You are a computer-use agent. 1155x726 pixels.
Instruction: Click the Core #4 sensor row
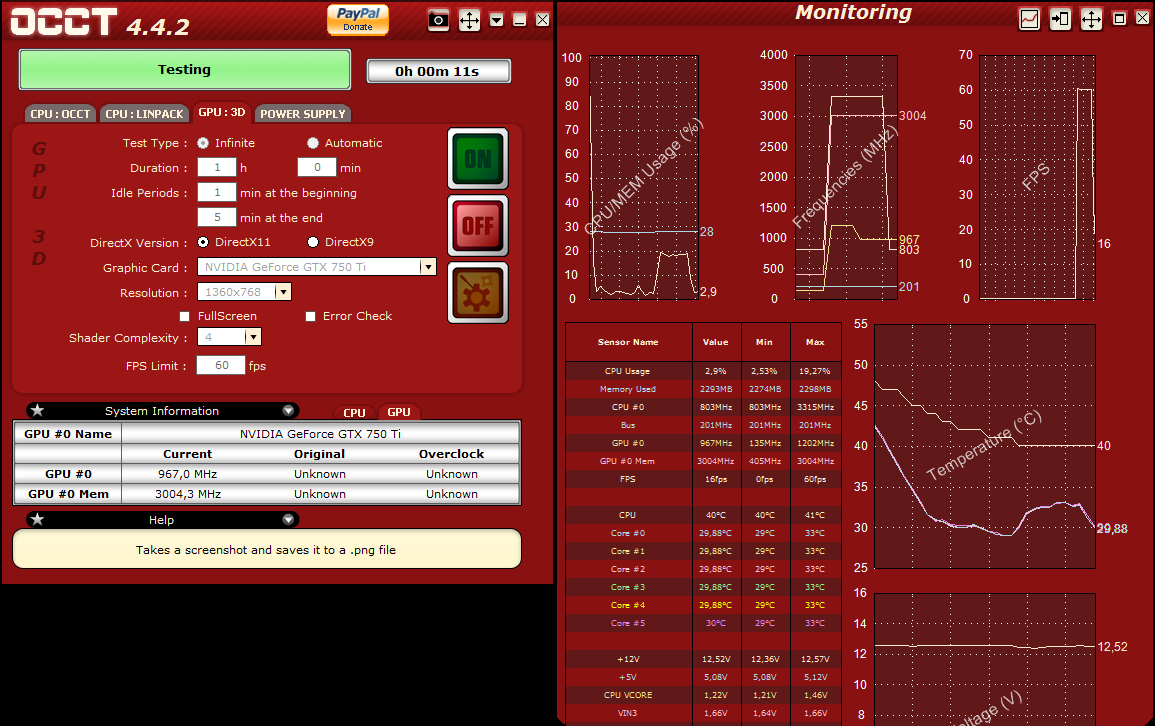[x=703, y=605]
